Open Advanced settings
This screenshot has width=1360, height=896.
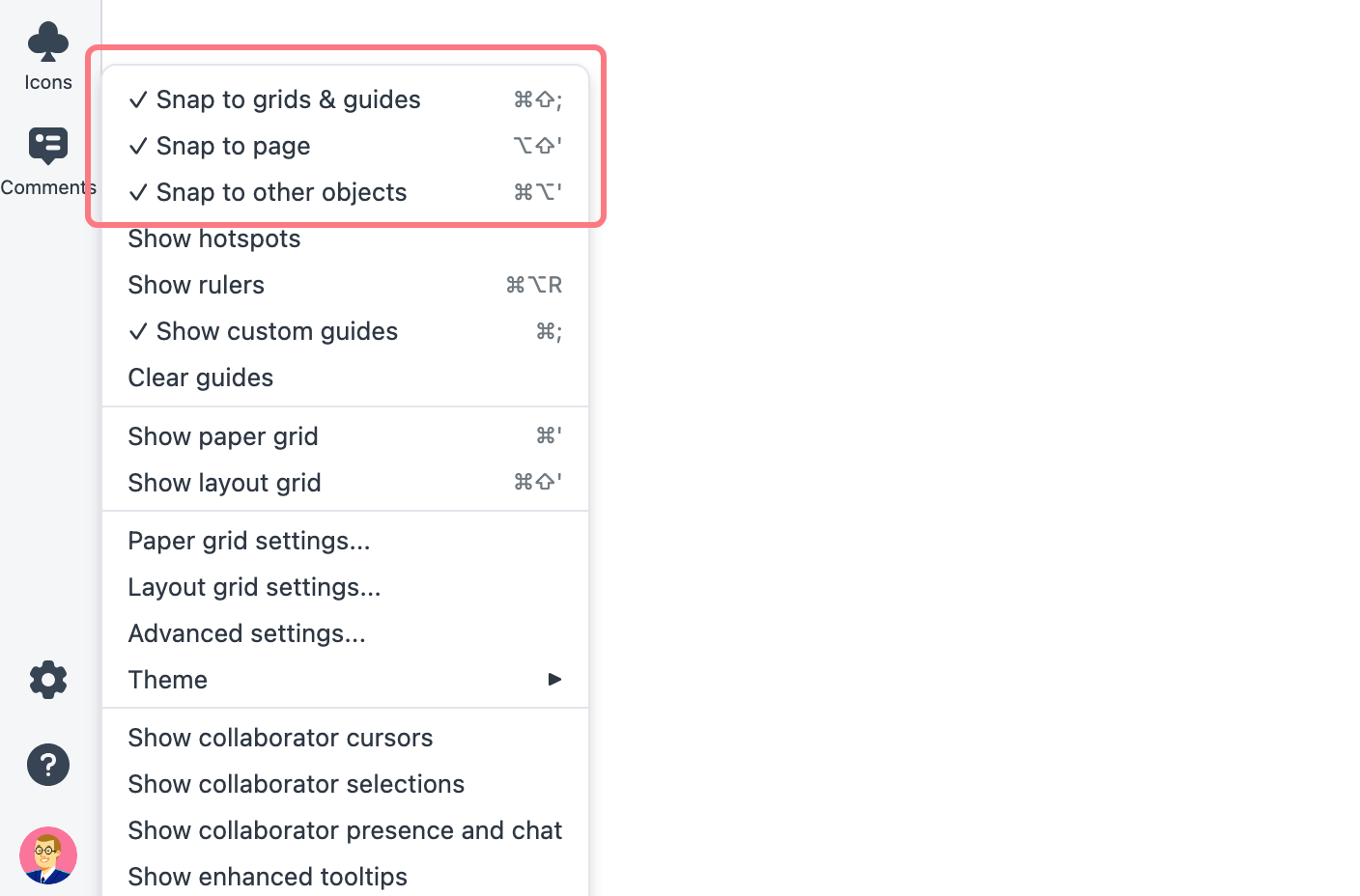click(345, 633)
